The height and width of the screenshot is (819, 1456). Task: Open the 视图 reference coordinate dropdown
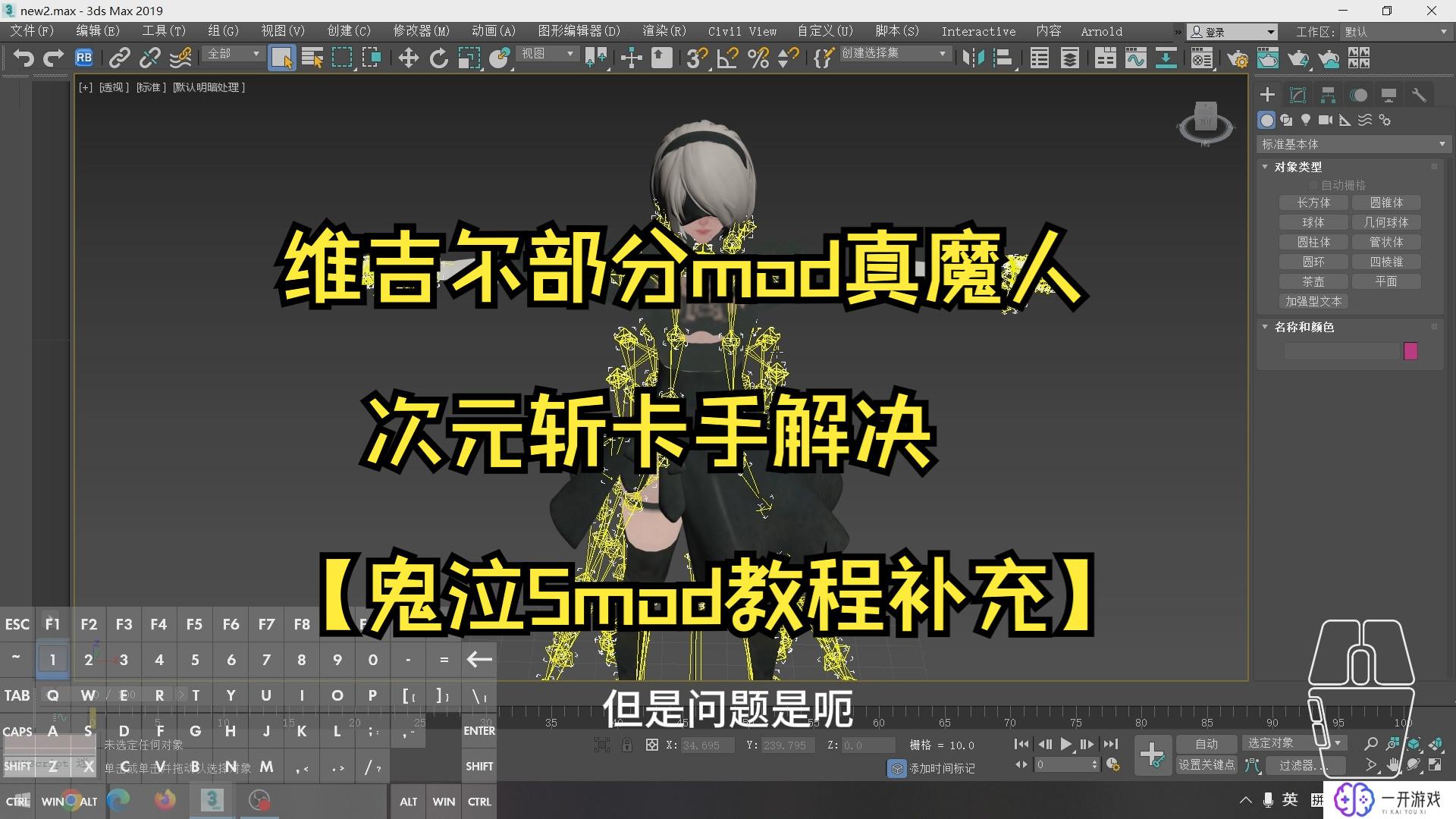[x=547, y=54]
